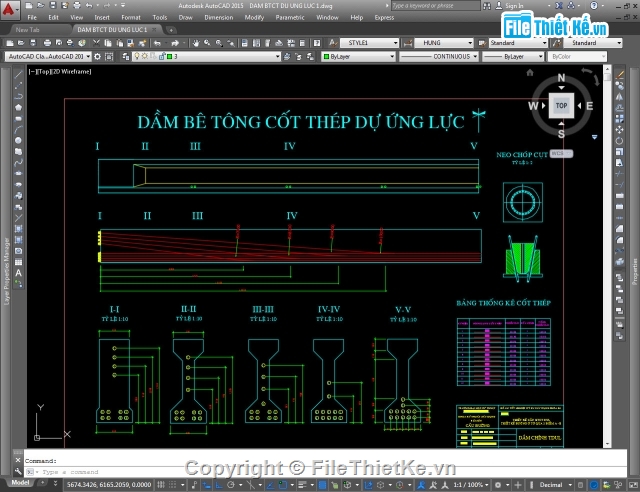640x492 pixels.
Task: Select the Circle tool in Draw toolbar
Action: 18,140
